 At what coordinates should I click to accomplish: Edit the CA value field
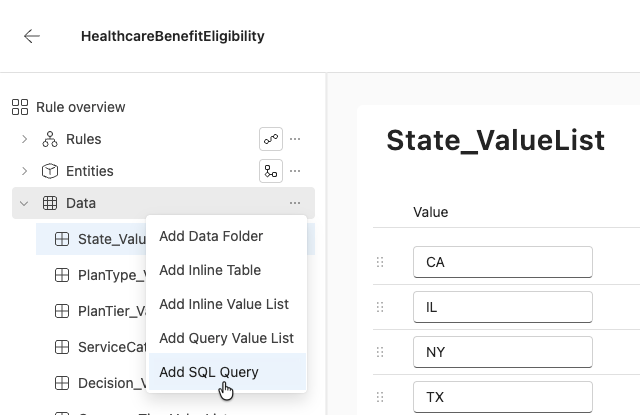pyautogui.click(x=502, y=262)
